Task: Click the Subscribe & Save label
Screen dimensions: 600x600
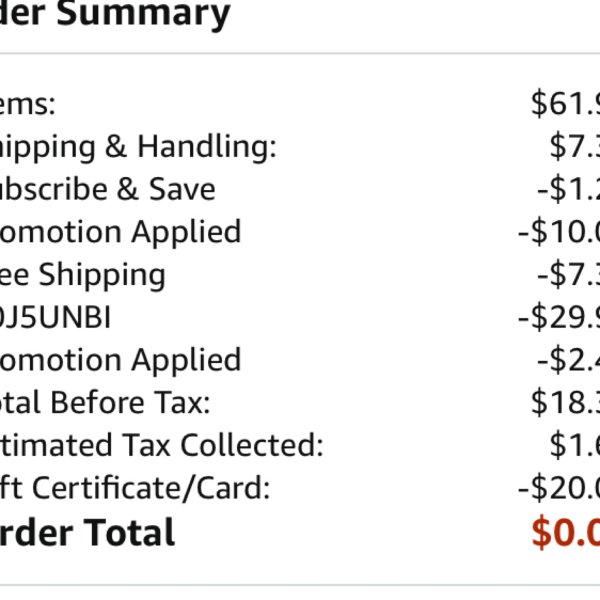Action: click(x=108, y=189)
